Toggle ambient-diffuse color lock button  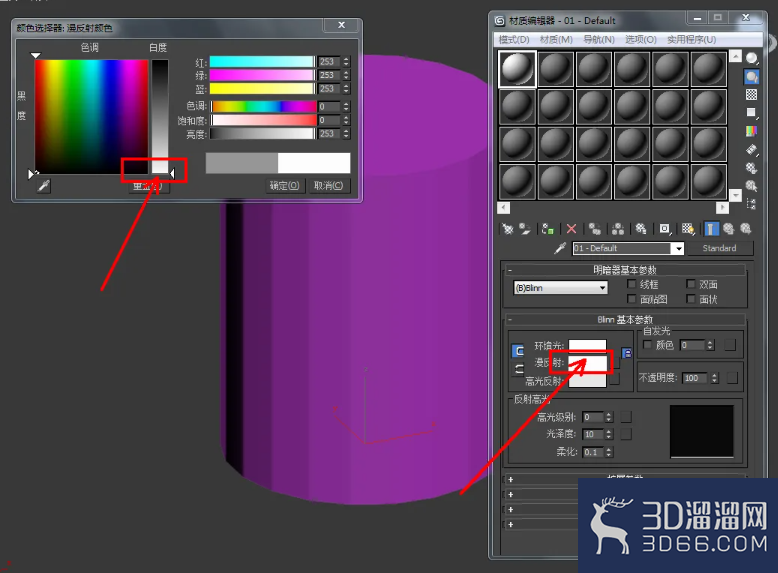518,351
